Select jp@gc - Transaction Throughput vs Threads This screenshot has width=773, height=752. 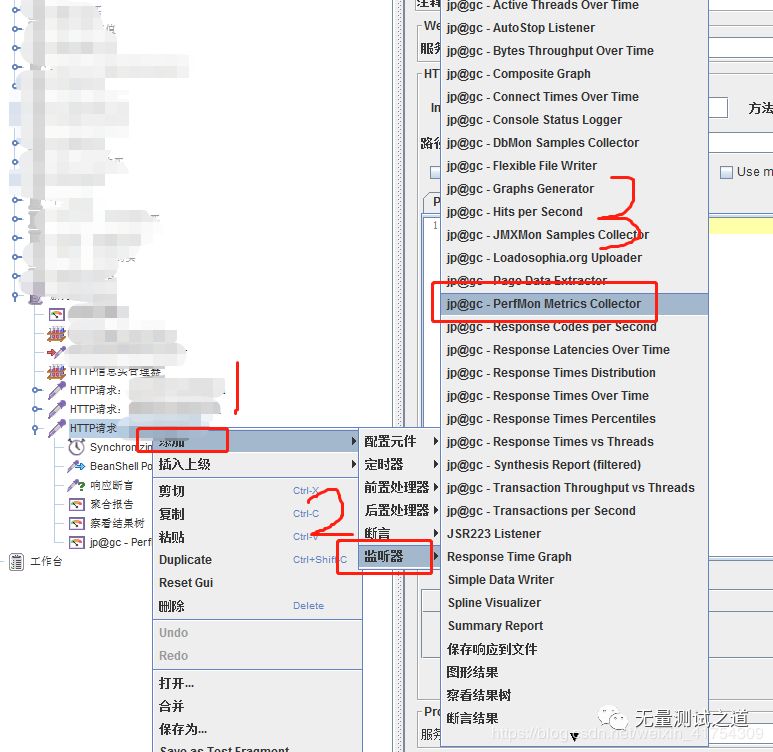(574, 488)
